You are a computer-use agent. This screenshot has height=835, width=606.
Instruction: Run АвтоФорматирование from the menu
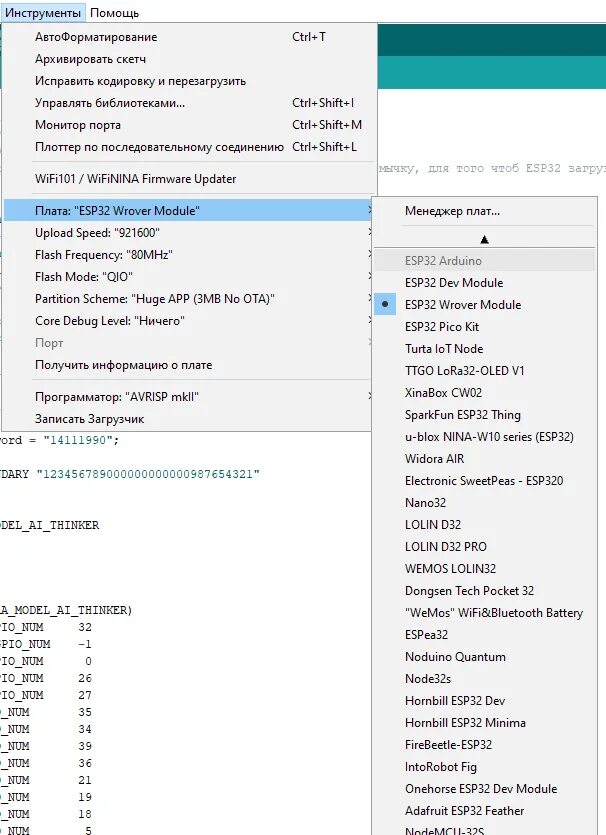pos(187,37)
